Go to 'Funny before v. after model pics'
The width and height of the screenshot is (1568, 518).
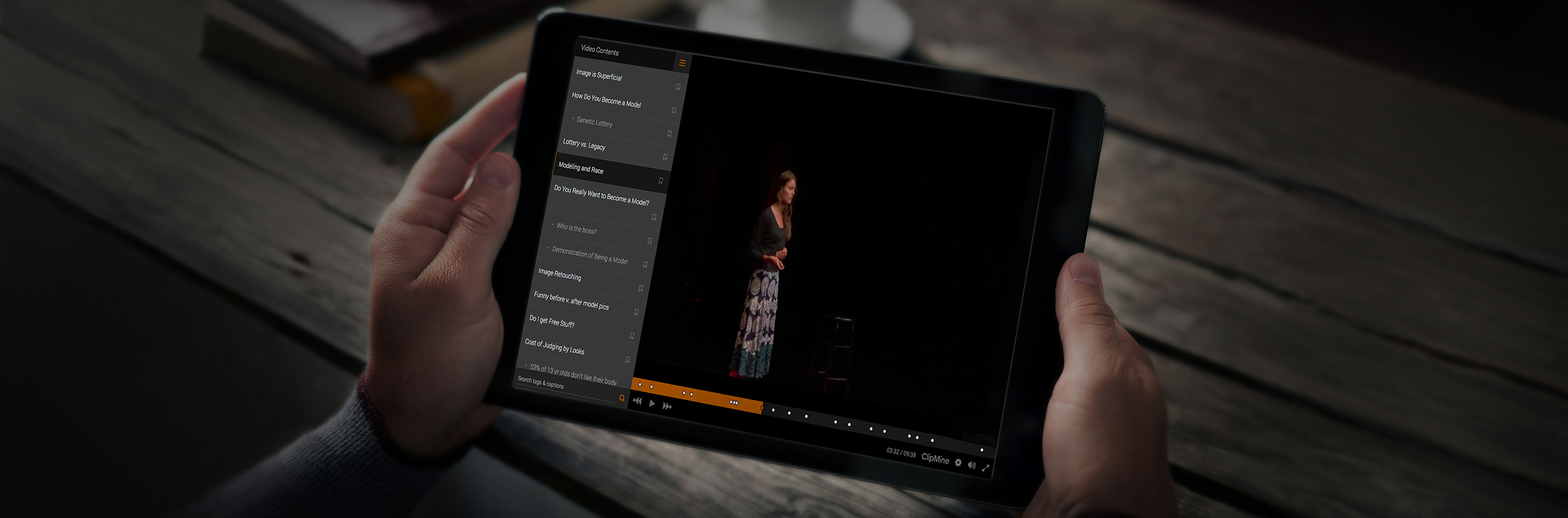coord(571,300)
